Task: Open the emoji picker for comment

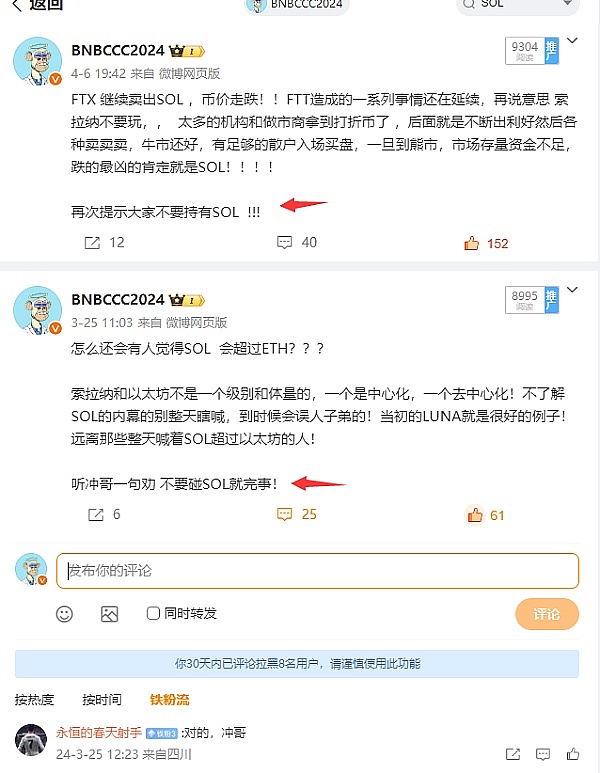Action: (65, 614)
